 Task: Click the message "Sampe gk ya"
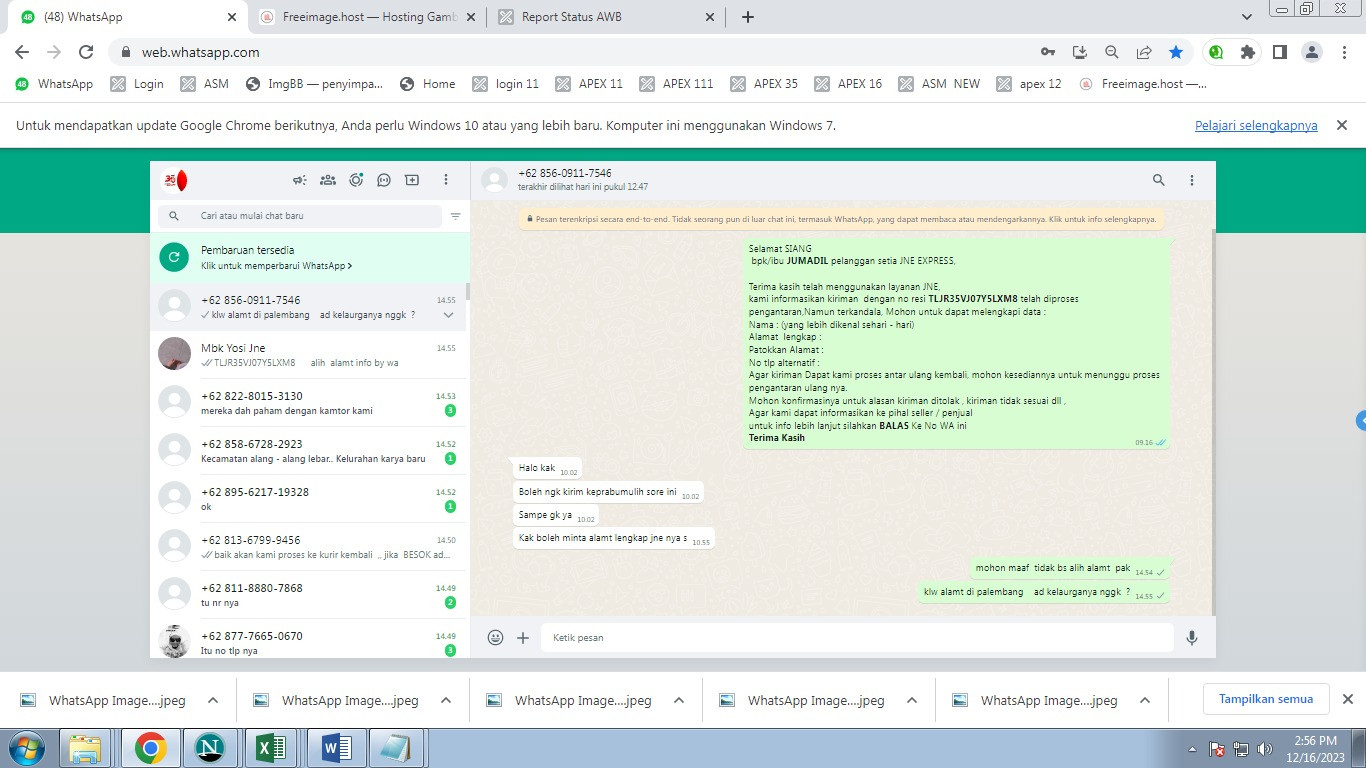tap(556, 516)
